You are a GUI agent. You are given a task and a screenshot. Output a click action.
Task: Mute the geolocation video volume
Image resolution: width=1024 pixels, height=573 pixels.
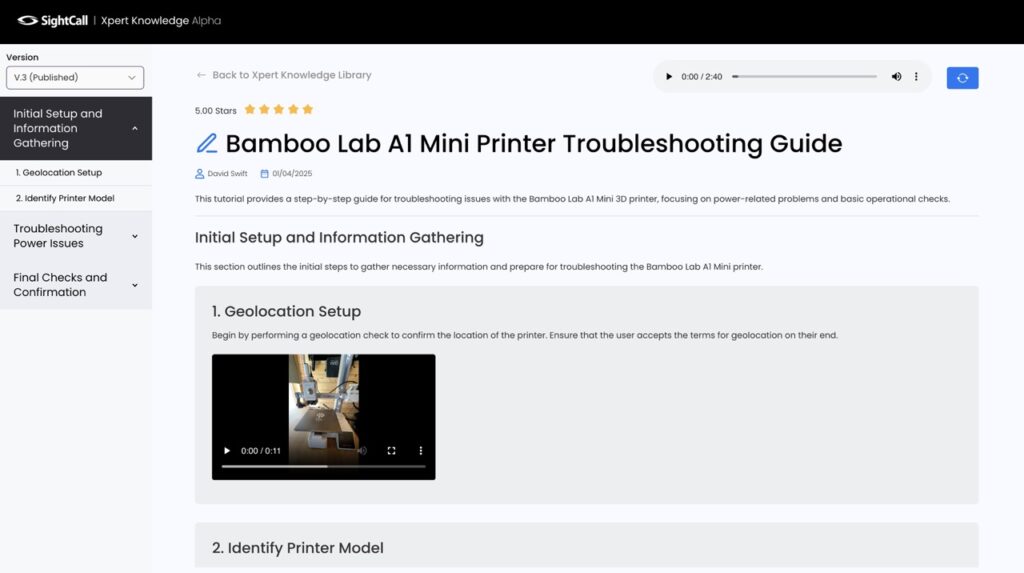(x=362, y=451)
